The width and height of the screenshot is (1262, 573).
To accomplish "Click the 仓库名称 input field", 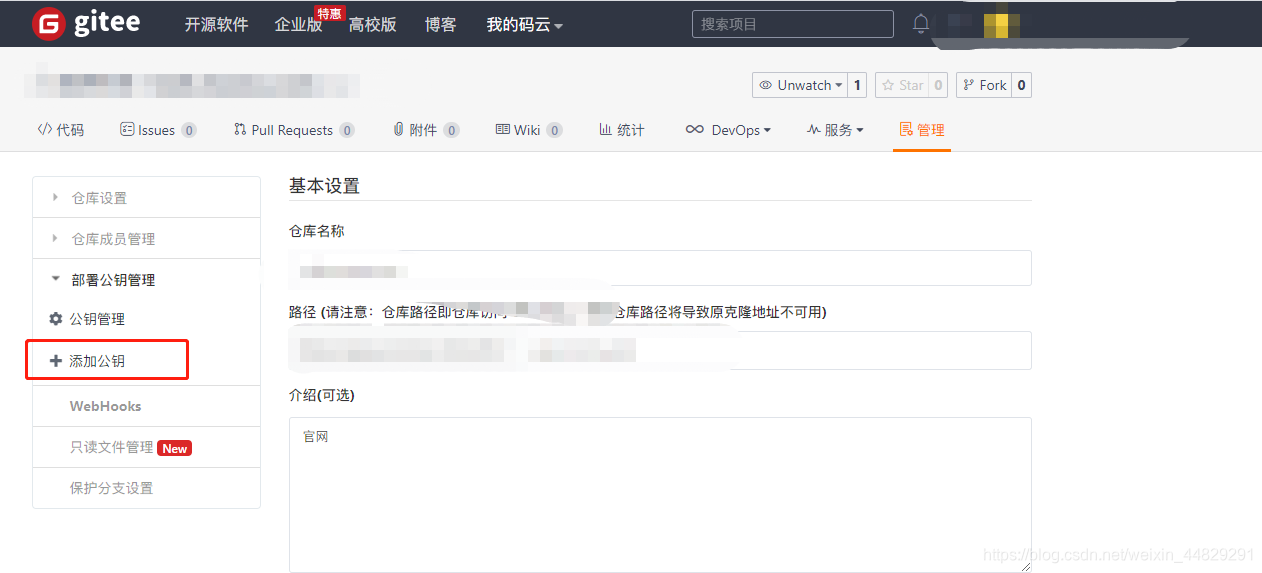I will coord(660,268).
